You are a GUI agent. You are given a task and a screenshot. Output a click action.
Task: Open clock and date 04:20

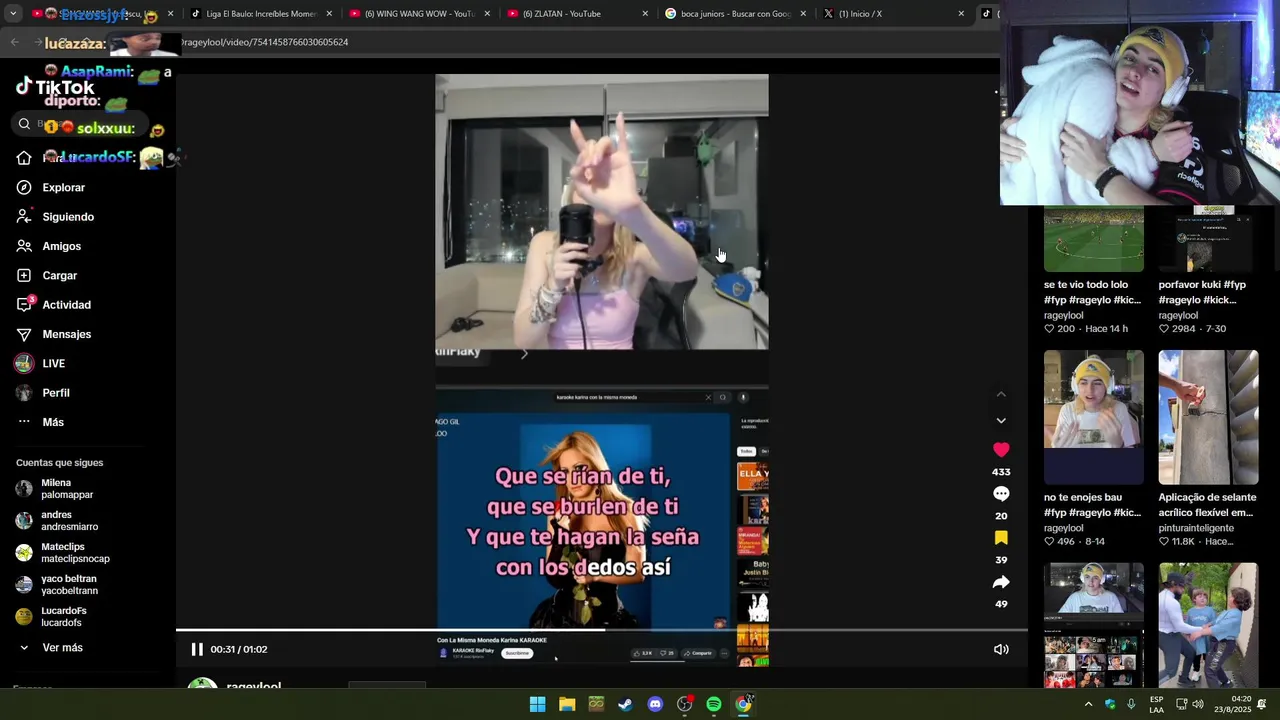tap(1233, 704)
